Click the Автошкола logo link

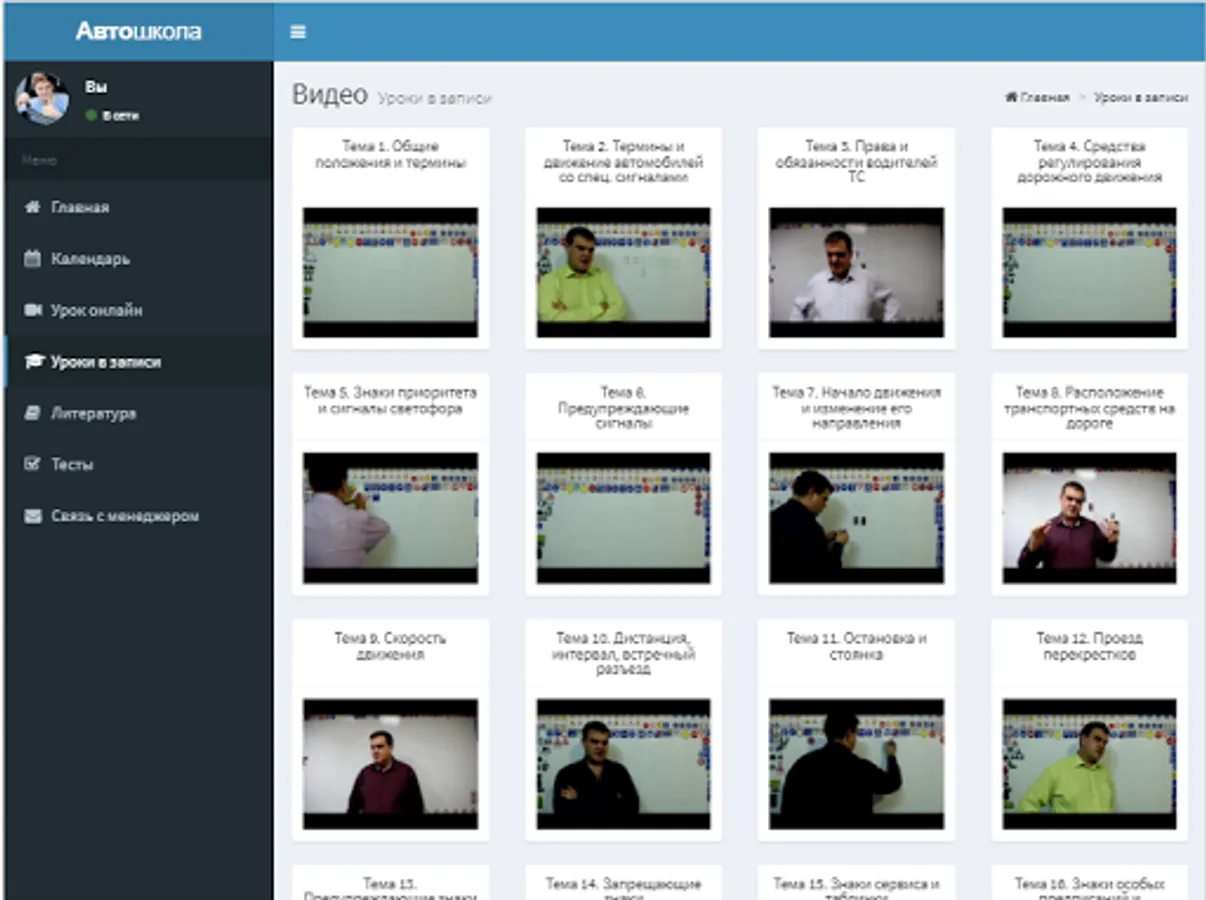(138, 32)
